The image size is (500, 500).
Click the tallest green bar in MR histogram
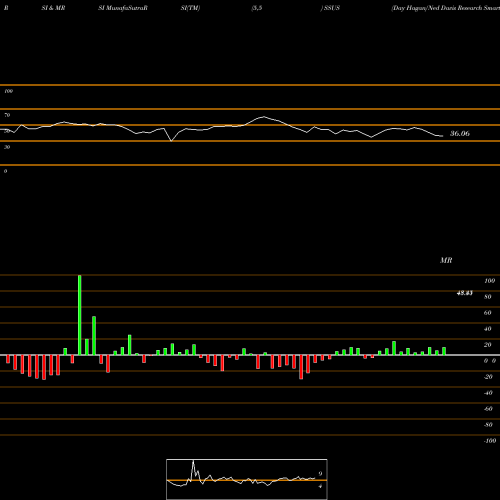(80, 315)
